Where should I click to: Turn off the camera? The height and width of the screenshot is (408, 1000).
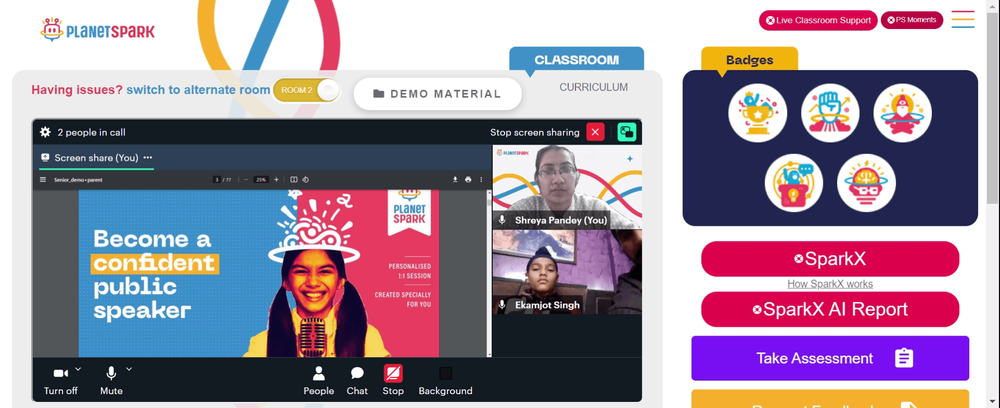click(61, 381)
